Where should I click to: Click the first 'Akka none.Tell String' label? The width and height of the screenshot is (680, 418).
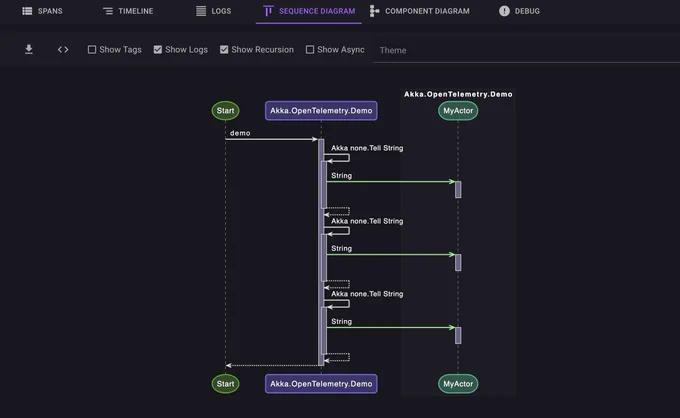[367, 148]
